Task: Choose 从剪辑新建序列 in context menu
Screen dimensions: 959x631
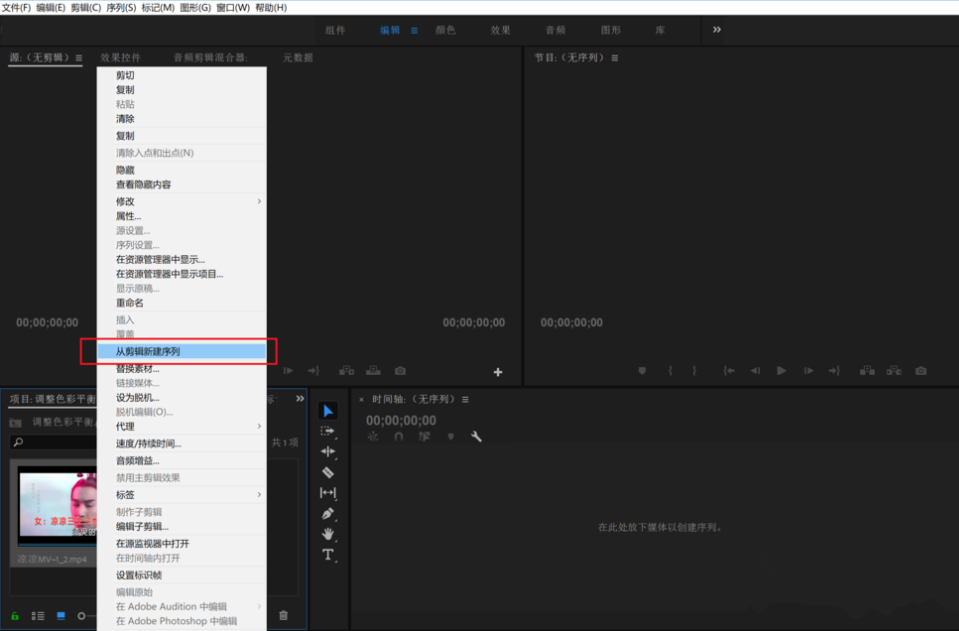Action: click(180, 352)
